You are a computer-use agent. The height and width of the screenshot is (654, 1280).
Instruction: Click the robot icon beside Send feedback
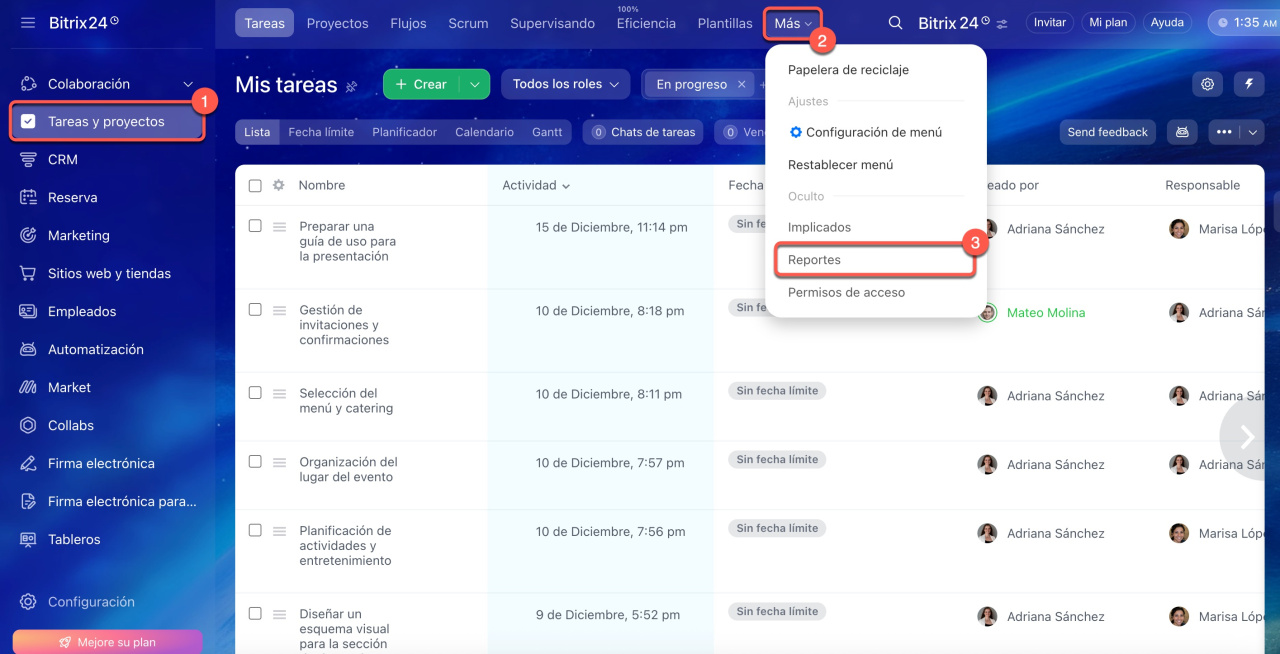pos(1182,132)
